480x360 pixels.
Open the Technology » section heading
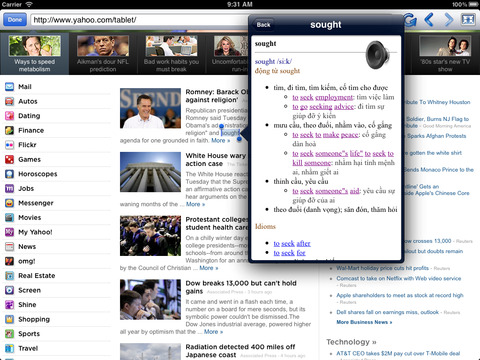351,342
